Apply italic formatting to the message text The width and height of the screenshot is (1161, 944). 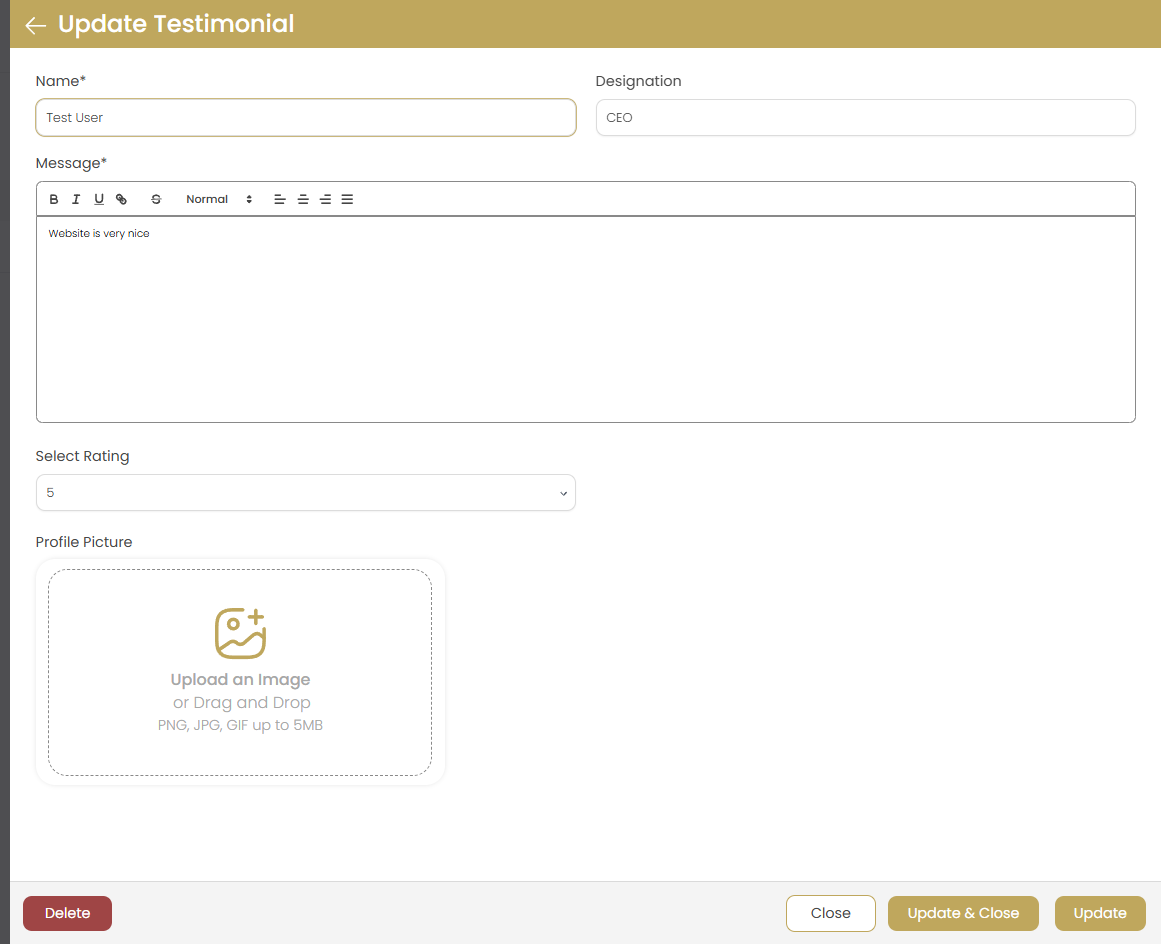pos(76,198)
